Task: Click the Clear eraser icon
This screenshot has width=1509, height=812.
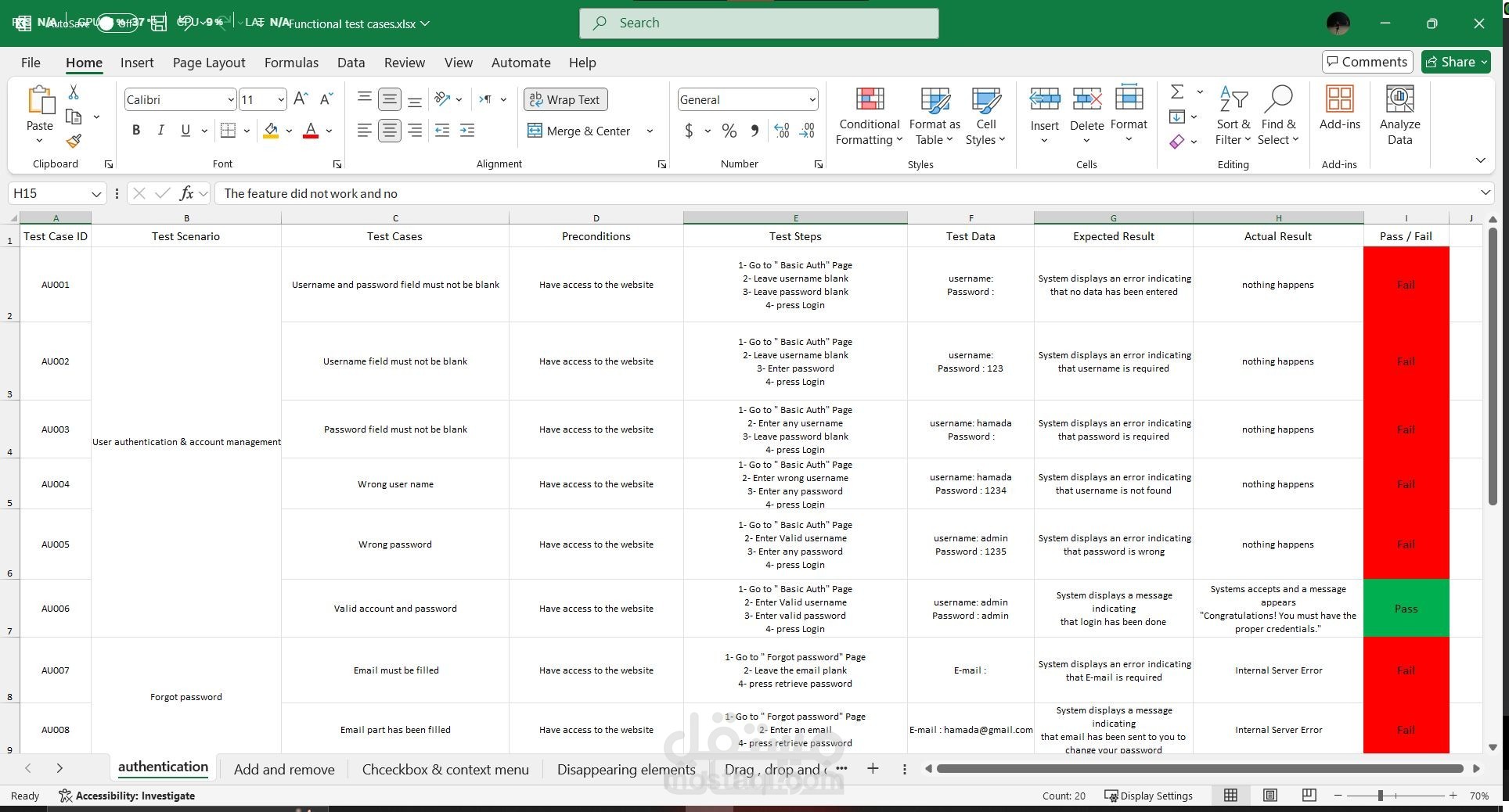Action: pos(1177,142)
